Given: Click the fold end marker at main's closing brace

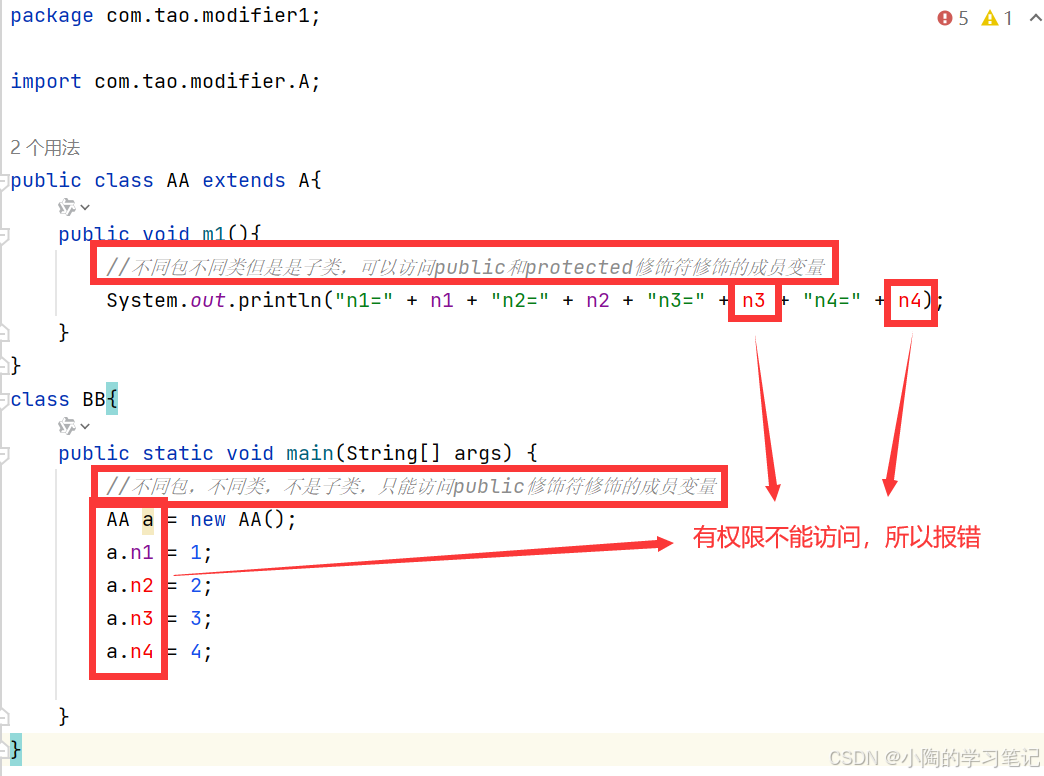Looking at the screenshot, I should tap(4, 717).
